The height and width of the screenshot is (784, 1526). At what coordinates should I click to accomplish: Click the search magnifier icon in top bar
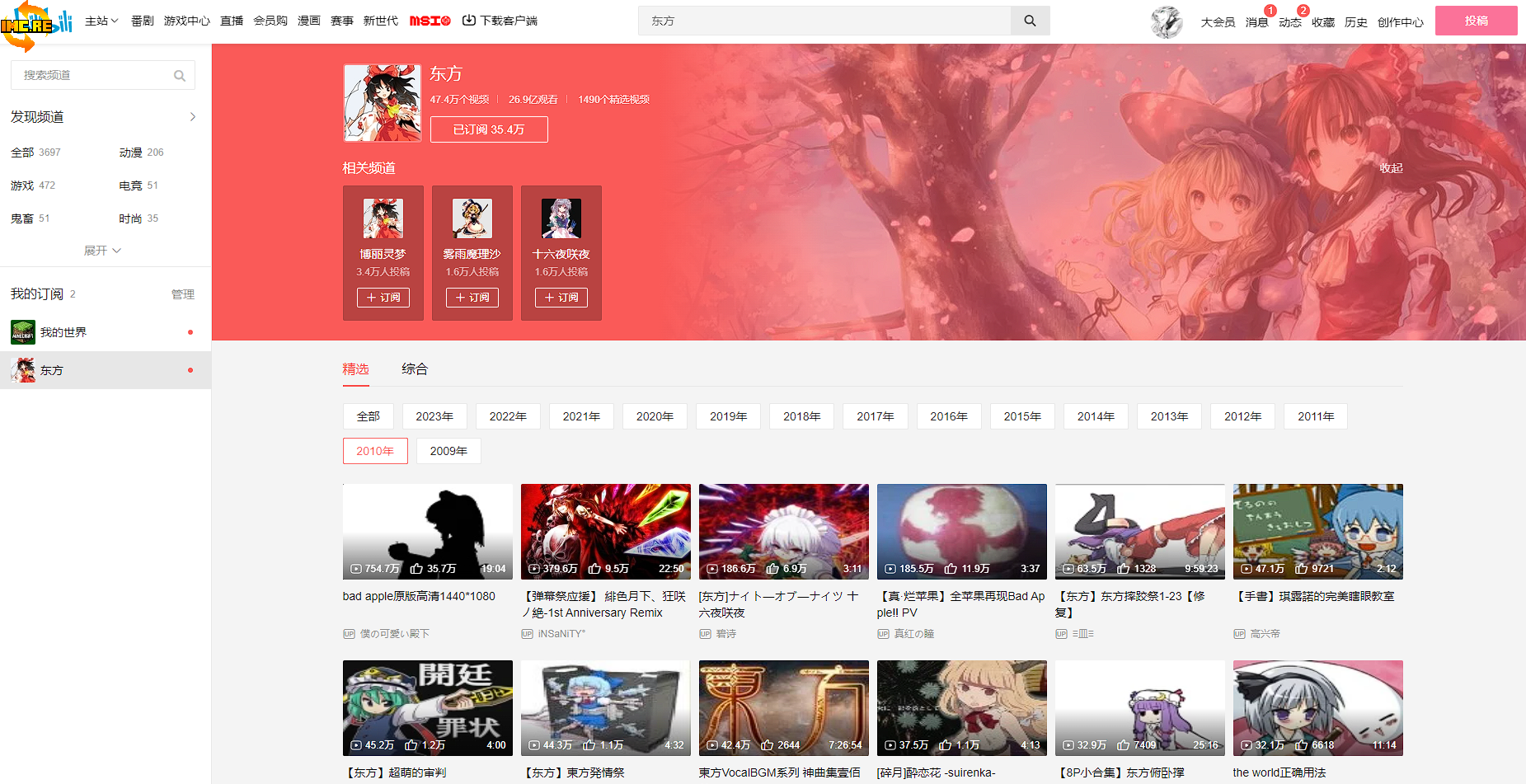1030,21
